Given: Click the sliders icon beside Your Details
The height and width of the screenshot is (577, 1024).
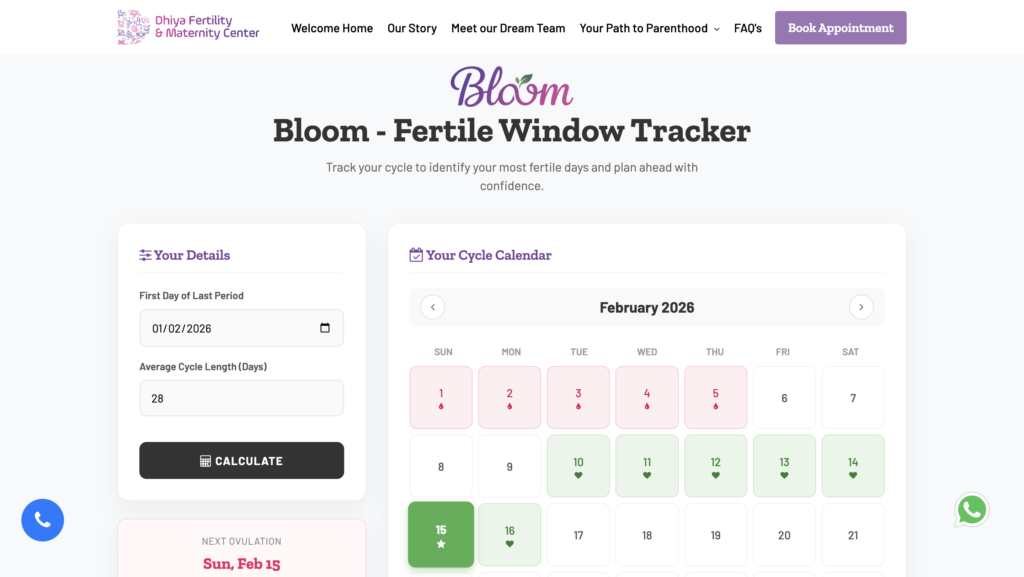Looking at the screenshot, I should [144, 255].
